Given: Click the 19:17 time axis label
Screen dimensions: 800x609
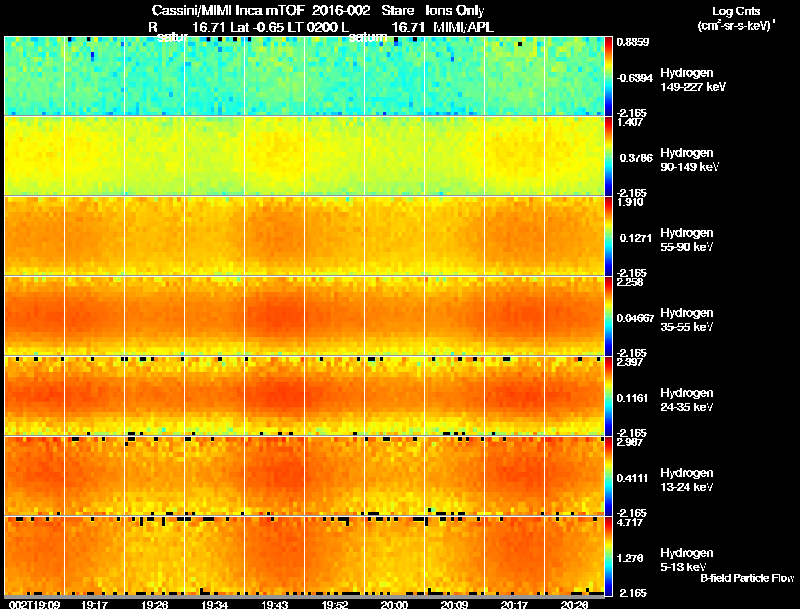Looking at the screenshot, I should 94,605.
